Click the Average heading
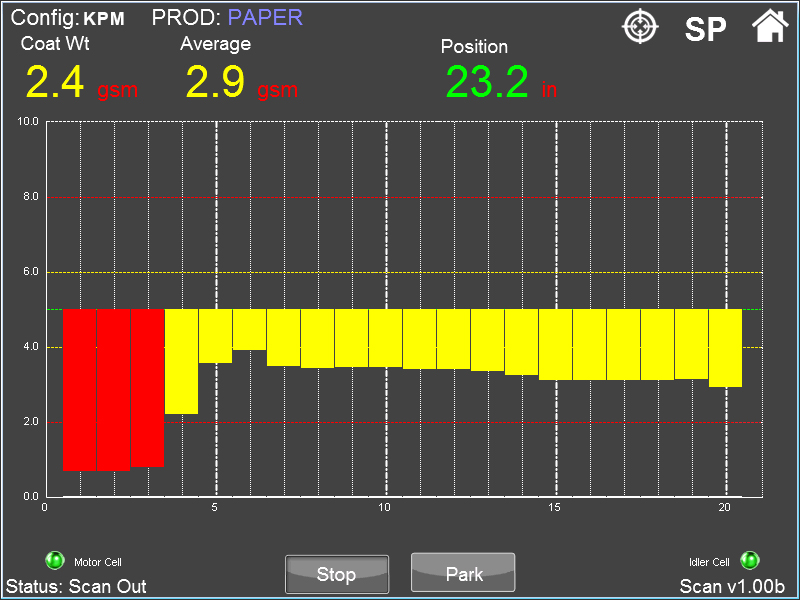The height and width of the screenshot is (600, 800). (216, 44)
